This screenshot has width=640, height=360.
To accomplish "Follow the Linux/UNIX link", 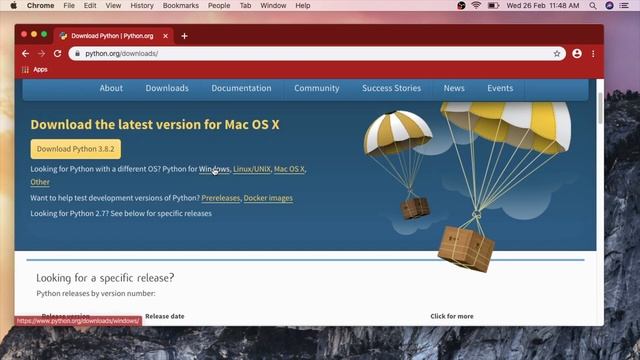I will click(x=252, y=169).
